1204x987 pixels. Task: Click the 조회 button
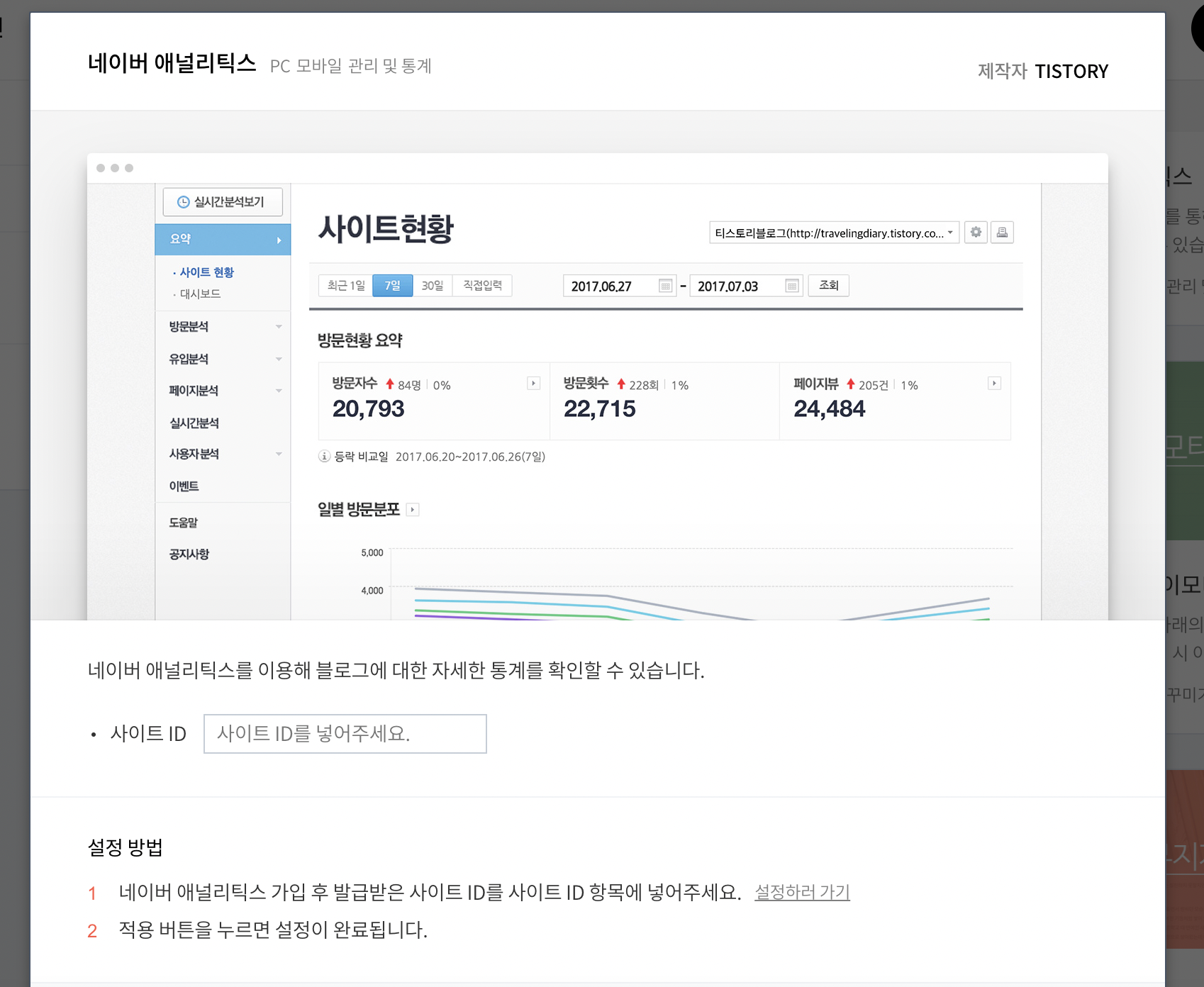[x=829, y=286]
